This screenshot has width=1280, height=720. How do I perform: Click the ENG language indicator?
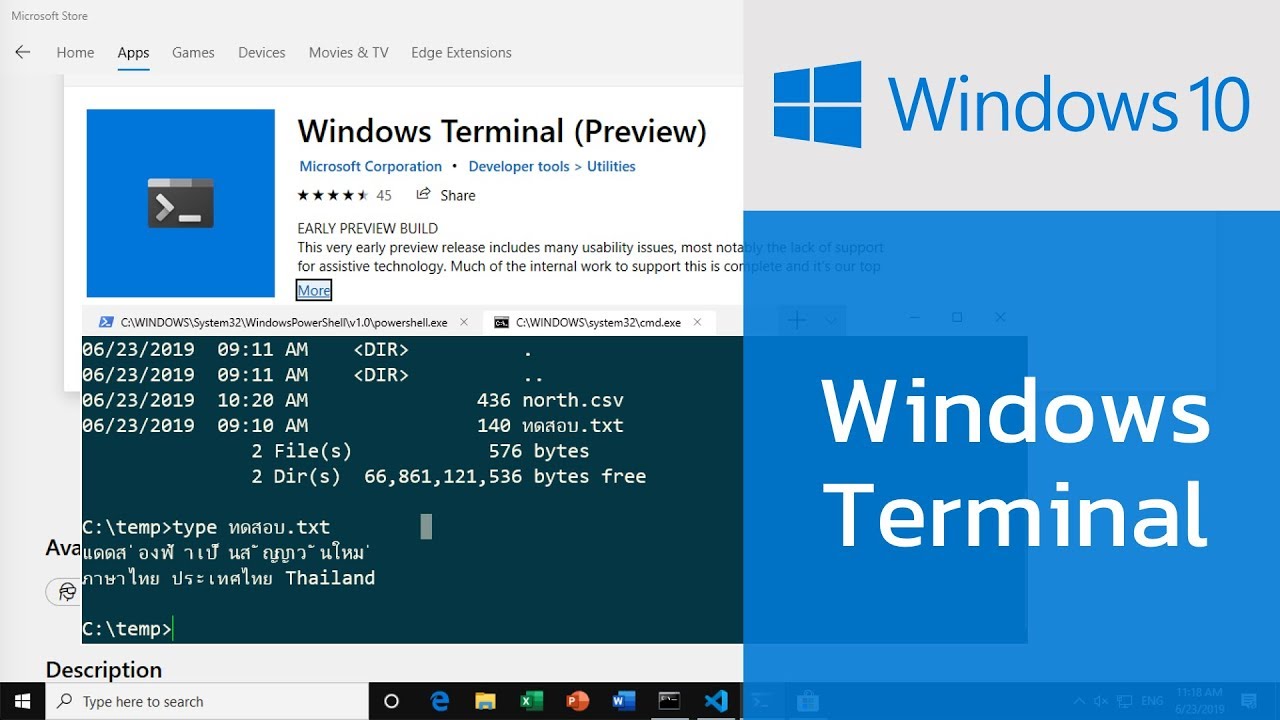1152,701
